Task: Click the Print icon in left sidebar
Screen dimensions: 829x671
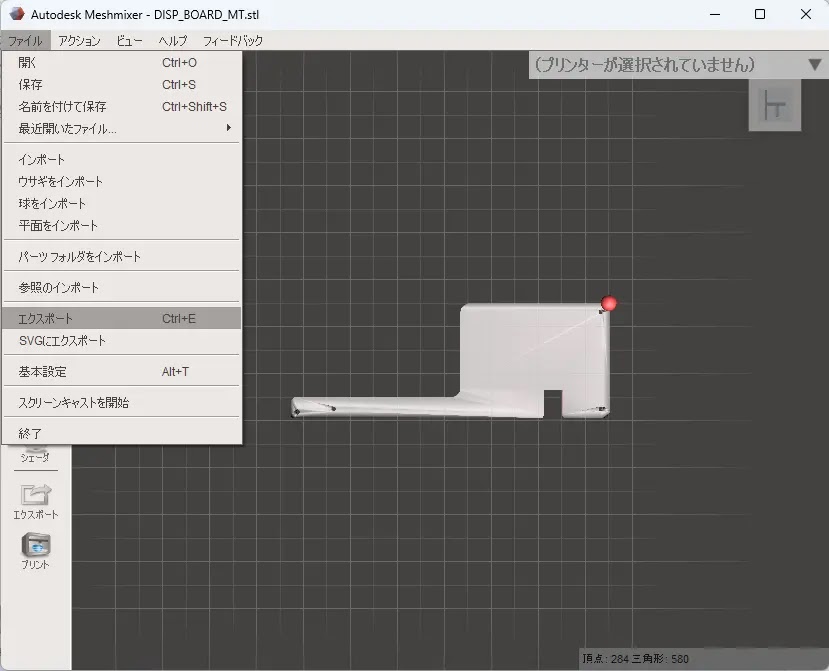Action: [35, 551]
